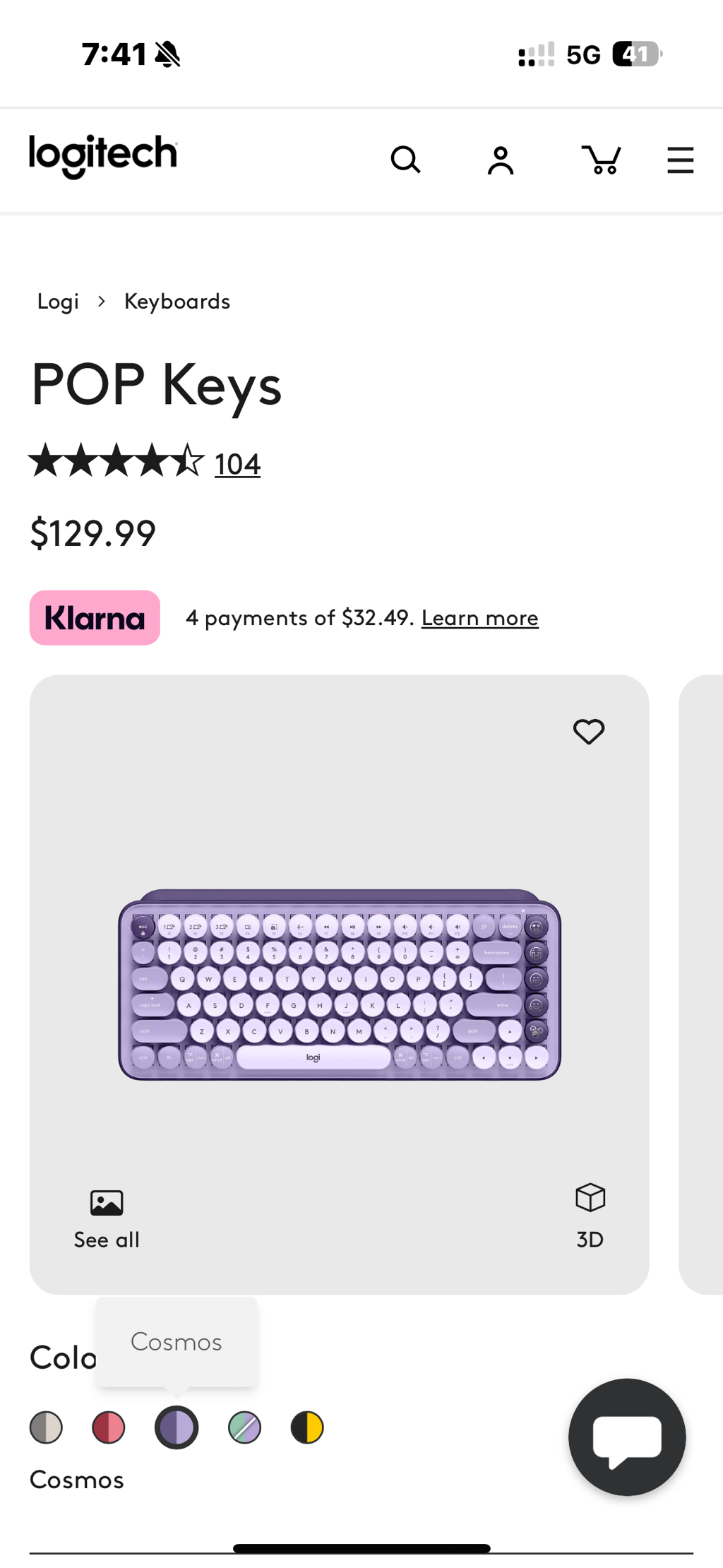Open the 104 reviews link
The image size is (723, 1568).
(x=237, y=464)
